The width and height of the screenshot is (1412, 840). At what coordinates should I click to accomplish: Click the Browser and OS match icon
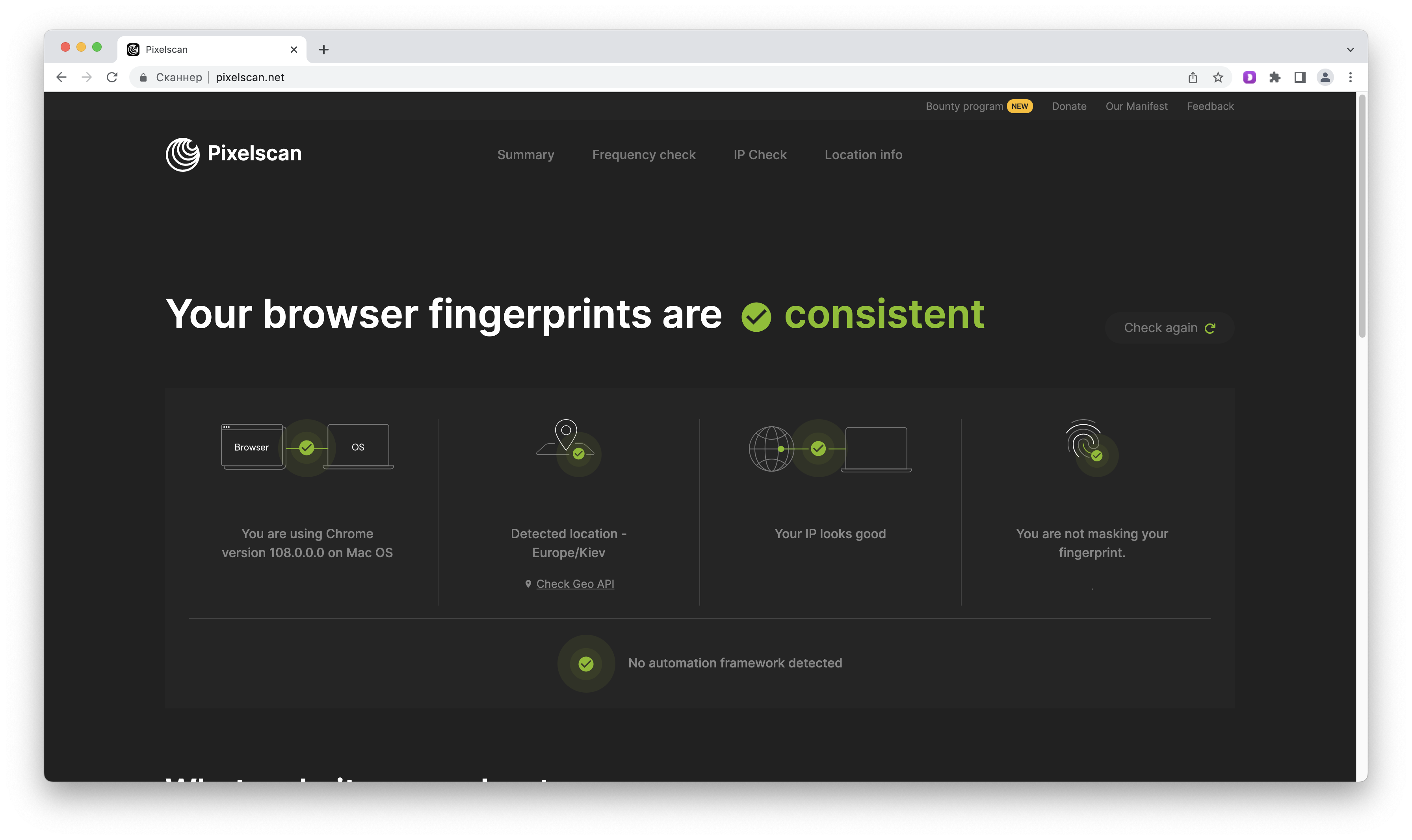point(307,448)
